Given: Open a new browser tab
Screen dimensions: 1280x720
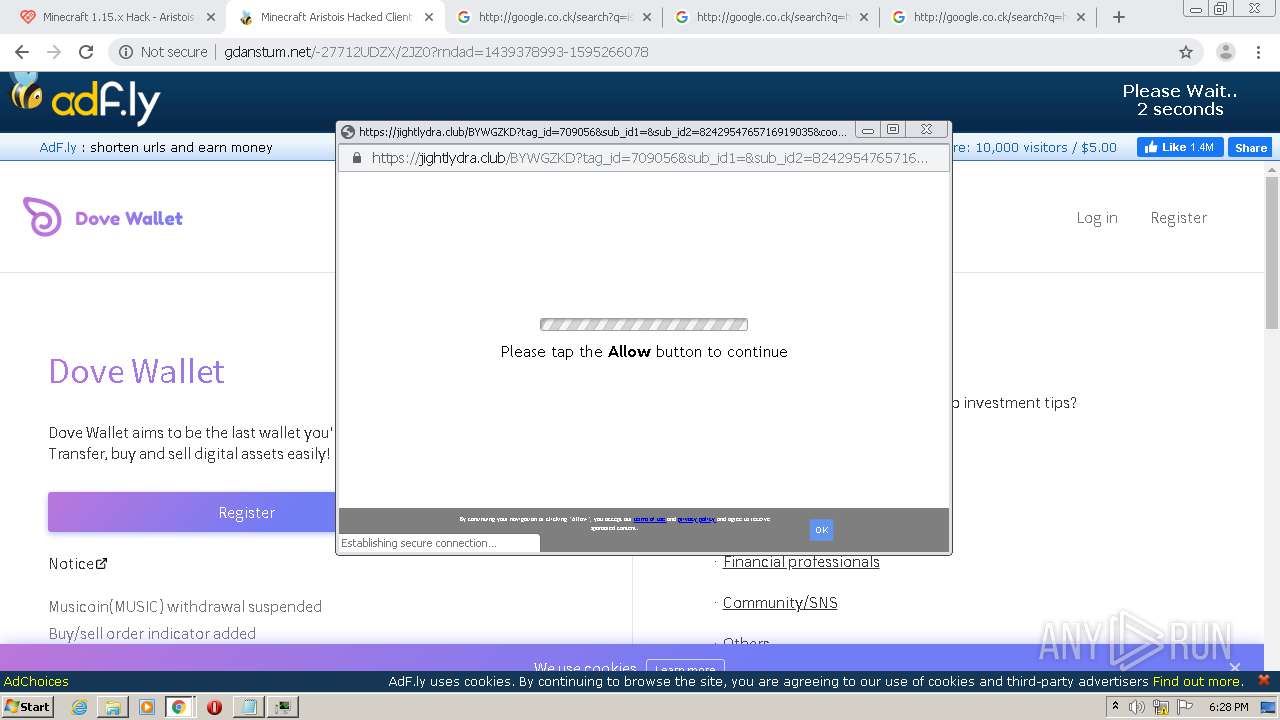Looking at the screenshot, I should click(1119, 17).
